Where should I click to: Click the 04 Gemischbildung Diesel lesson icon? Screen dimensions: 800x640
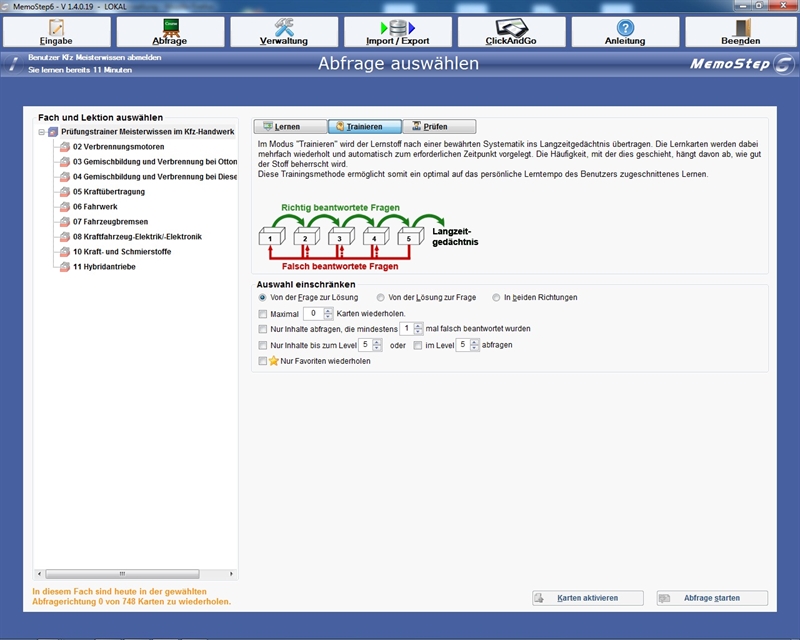(x=65, y=177)
